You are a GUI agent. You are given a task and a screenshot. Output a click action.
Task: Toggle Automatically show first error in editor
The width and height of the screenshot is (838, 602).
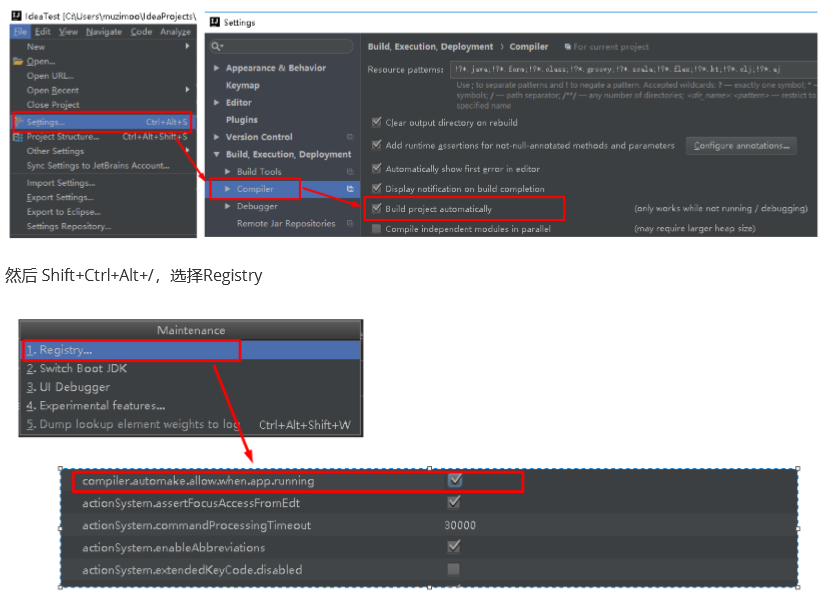pos(376,168)
